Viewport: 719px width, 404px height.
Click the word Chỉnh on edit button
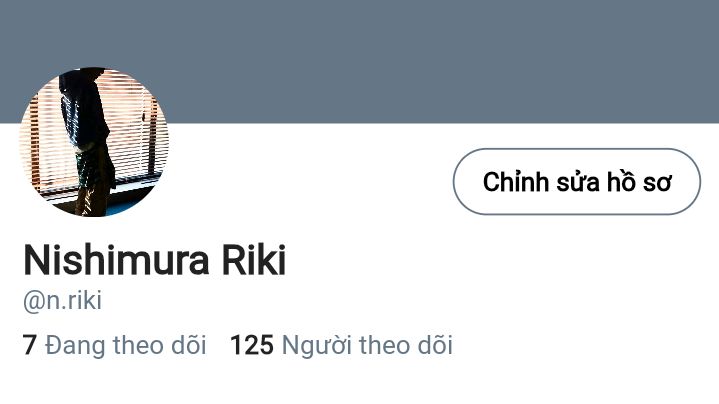pyautogui.click(x=516, y=182)
